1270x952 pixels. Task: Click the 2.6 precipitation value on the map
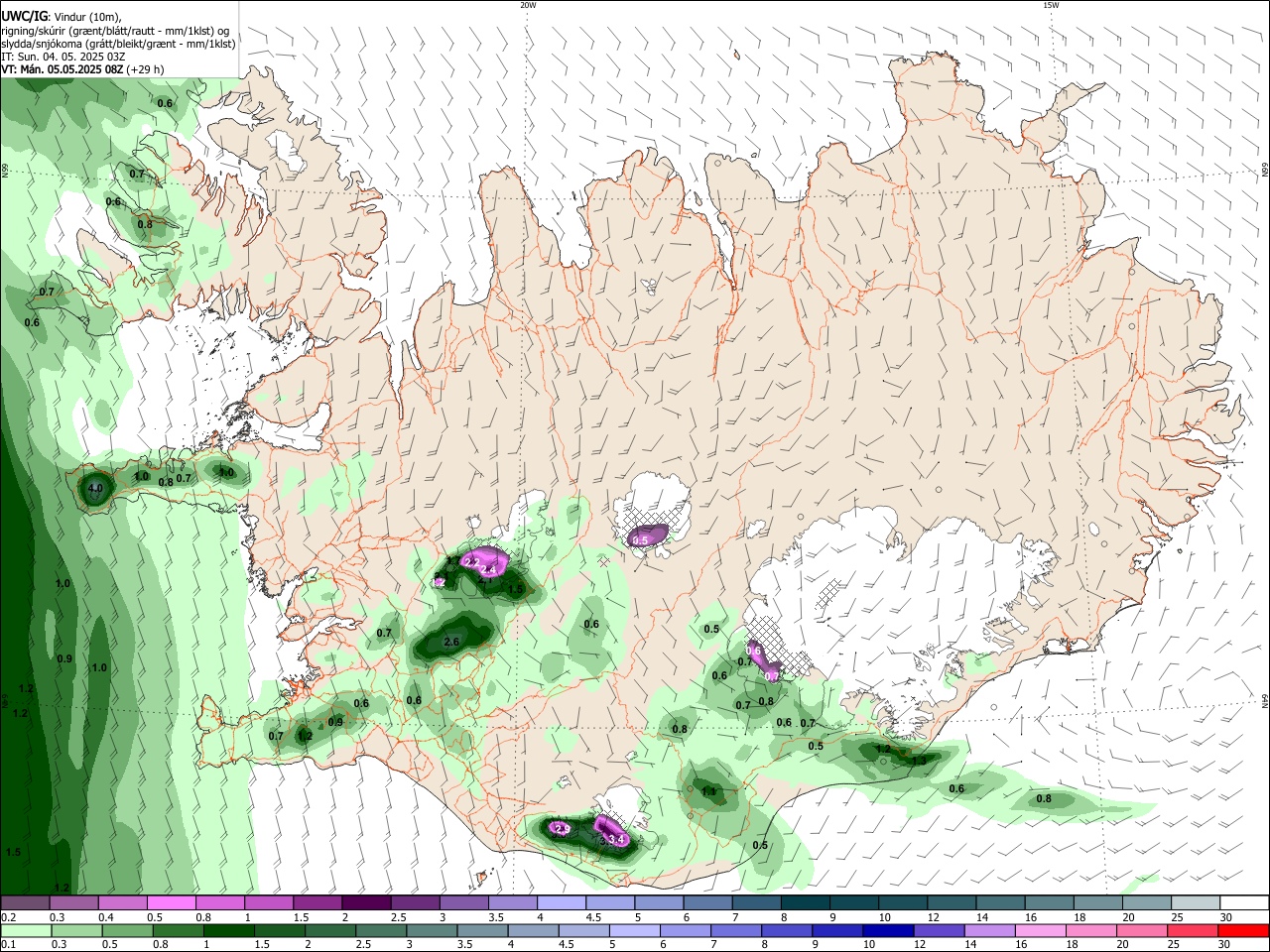coord(451,643)
